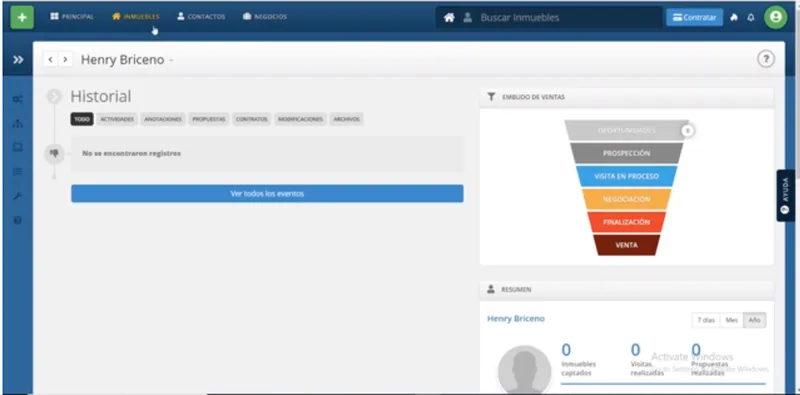Go to next record arrow
800x395 pixels.
[65, 59]
